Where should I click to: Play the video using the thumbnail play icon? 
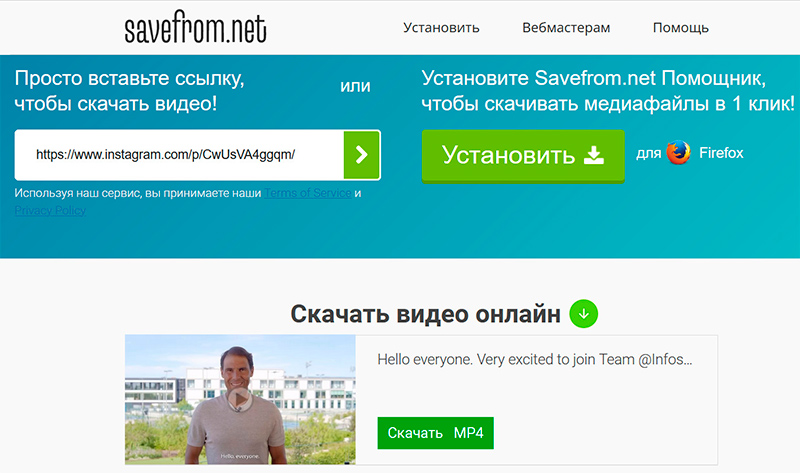(x=239, y=399)
